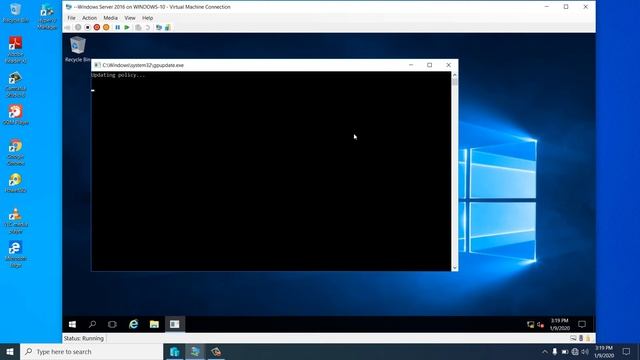Click the keyboard icon in VM status bar
640x360 pixels.
(573, 338)
